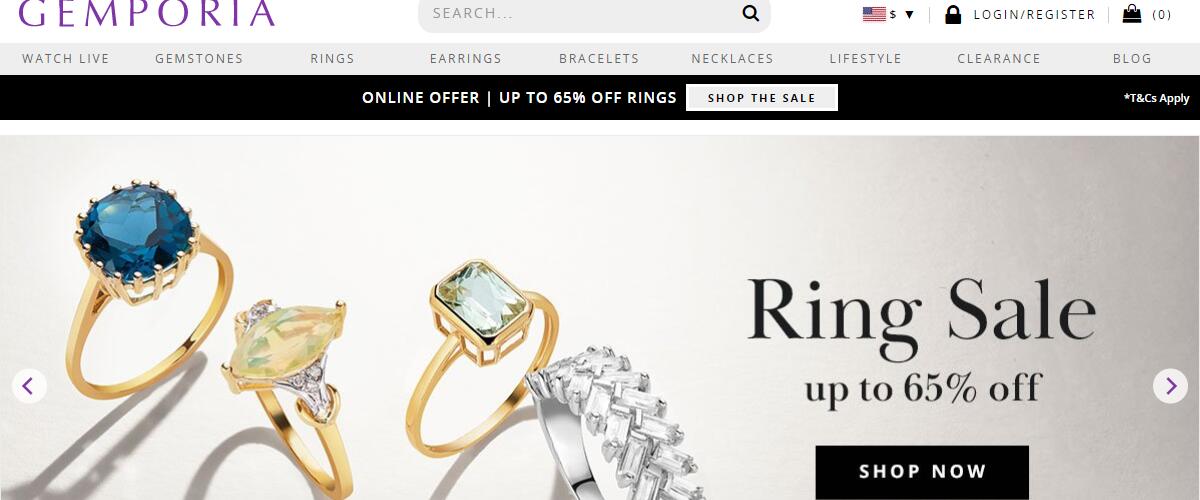Viewport: 1200px width, 500px height.
Task: Click the Shop Now button
Action: (x=922, y=472)
